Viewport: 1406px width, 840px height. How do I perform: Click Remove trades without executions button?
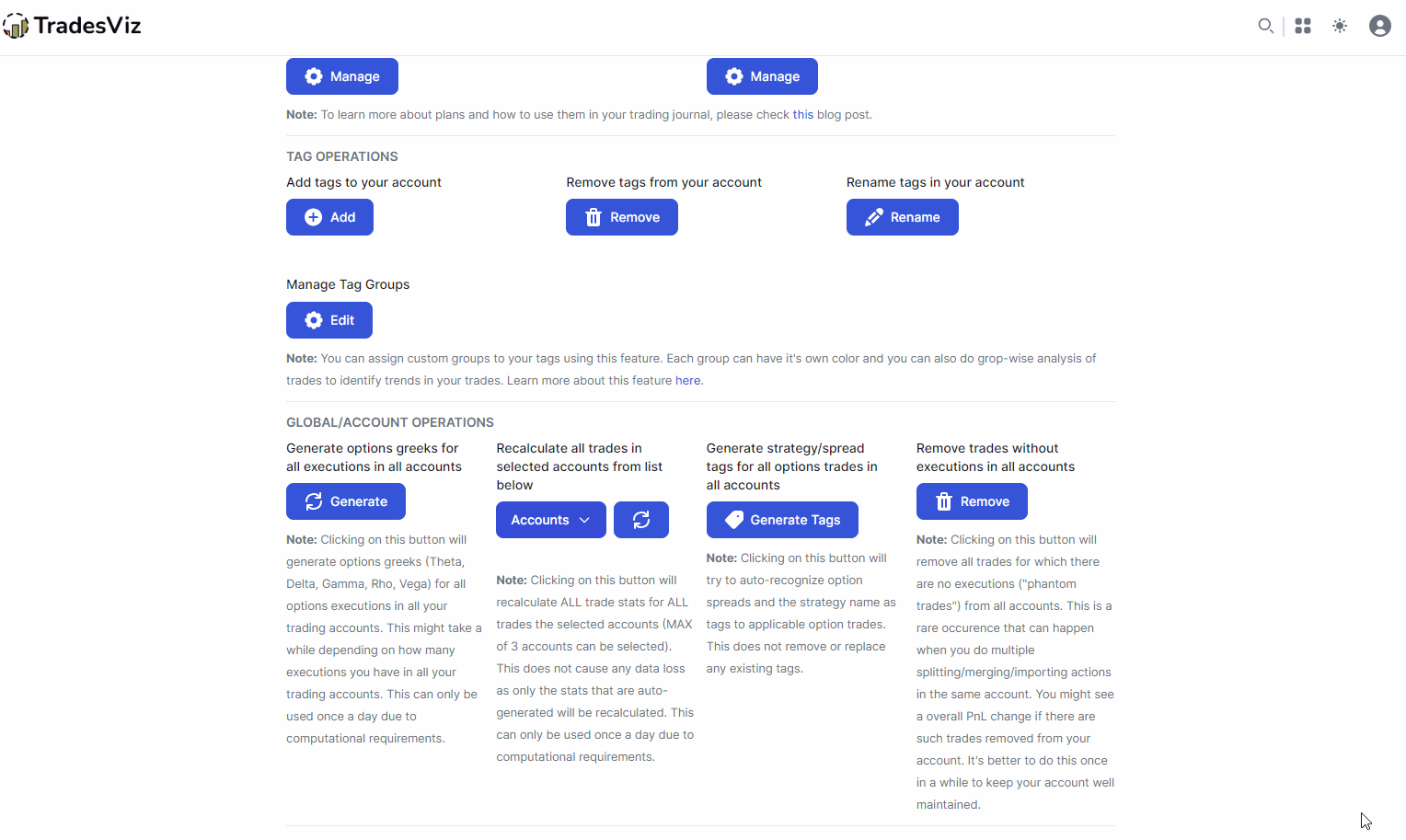[x=972, y=501]
